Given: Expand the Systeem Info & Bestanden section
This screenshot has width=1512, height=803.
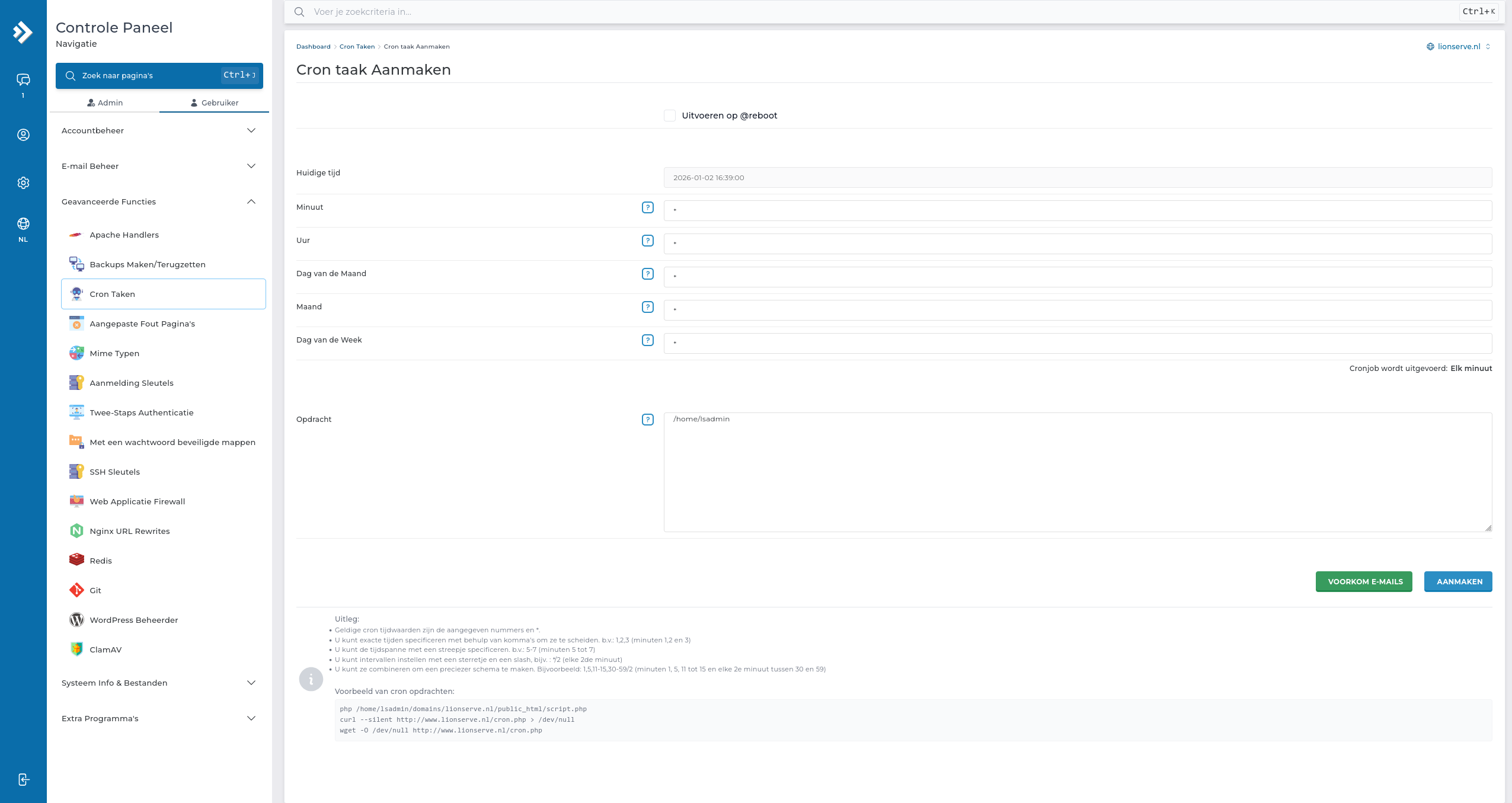Looking at the screenshot, I should pyautogui.click(x=159, y=683).
